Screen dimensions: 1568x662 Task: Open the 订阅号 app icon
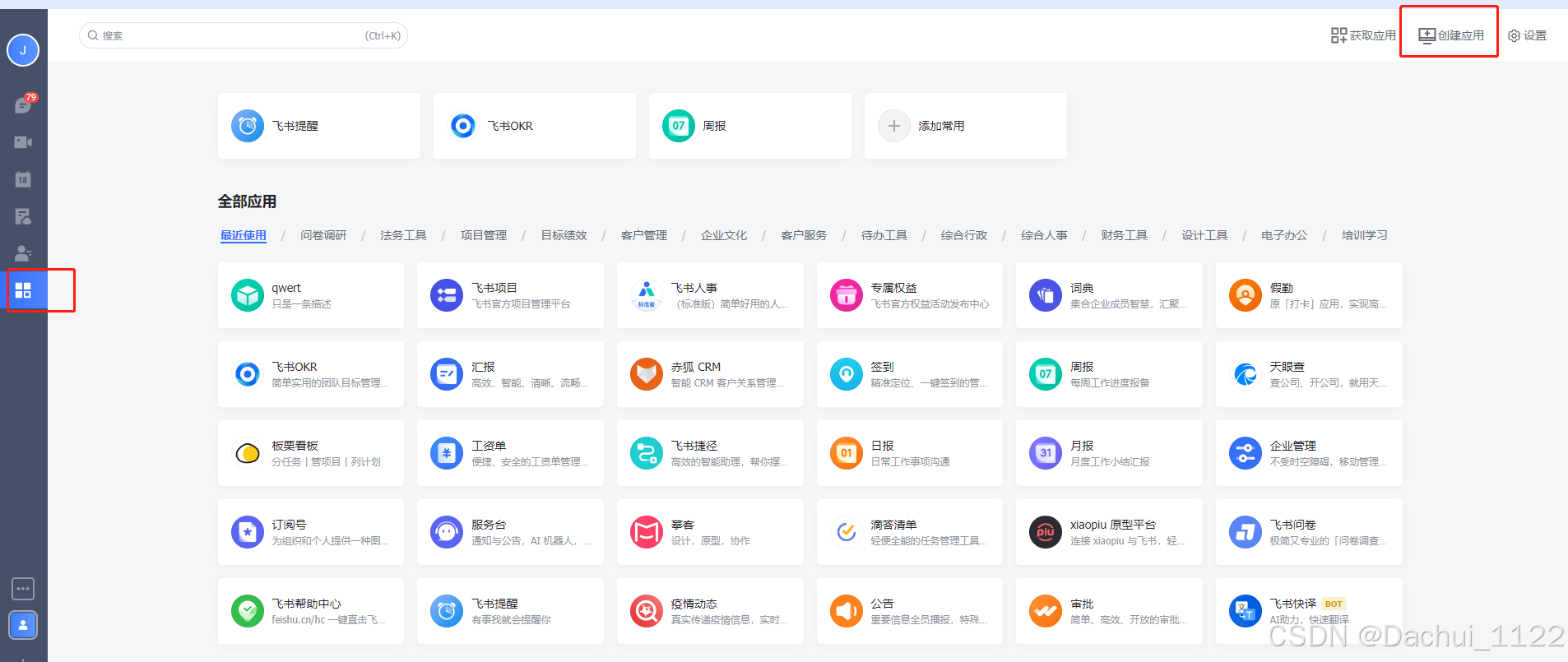point(248,532)
